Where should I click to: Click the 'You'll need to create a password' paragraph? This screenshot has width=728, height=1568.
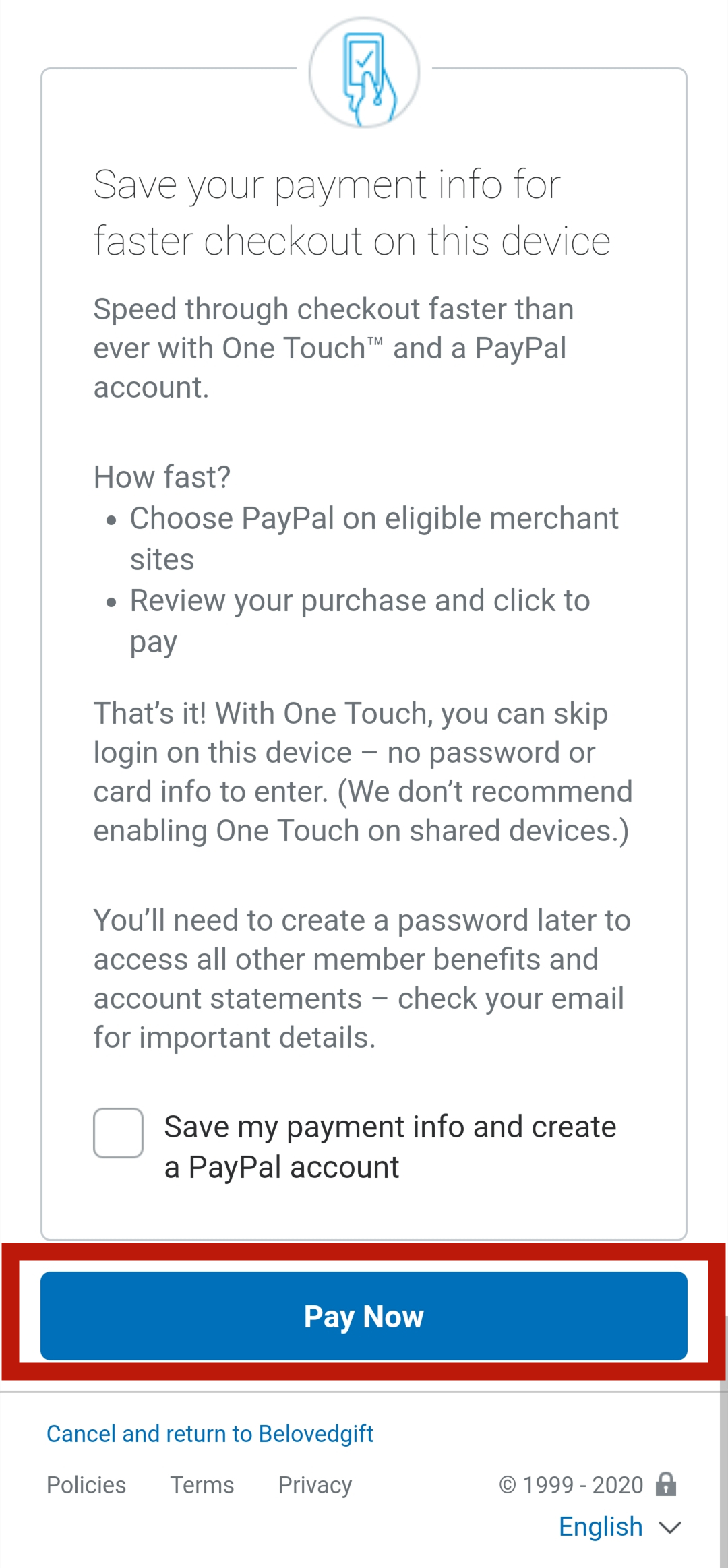[x=362, y=979]
